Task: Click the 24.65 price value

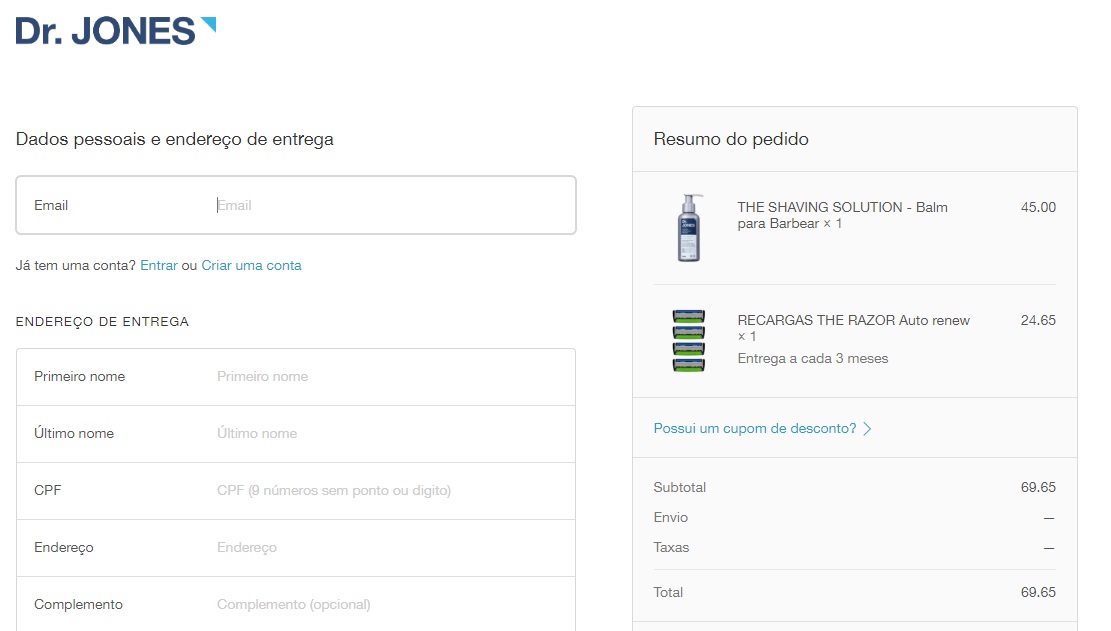Action: click(x=1038, y=320)
